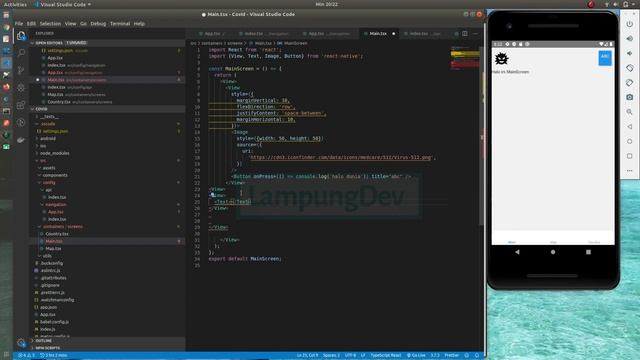The width and height of the screenshot is (640, 360).
Task: Open Extensions view in activity bar
Action: point(21,105)
